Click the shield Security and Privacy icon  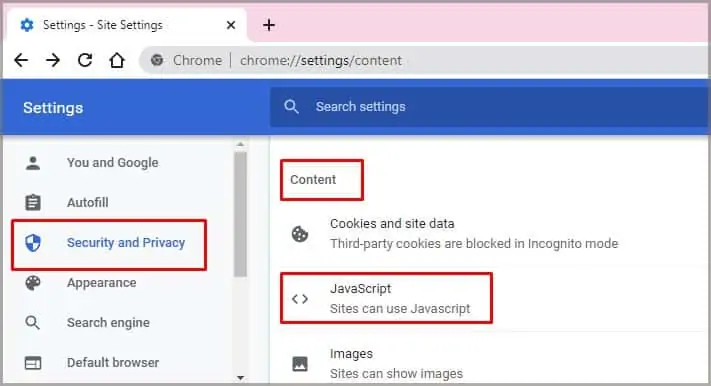pos(33,243)
